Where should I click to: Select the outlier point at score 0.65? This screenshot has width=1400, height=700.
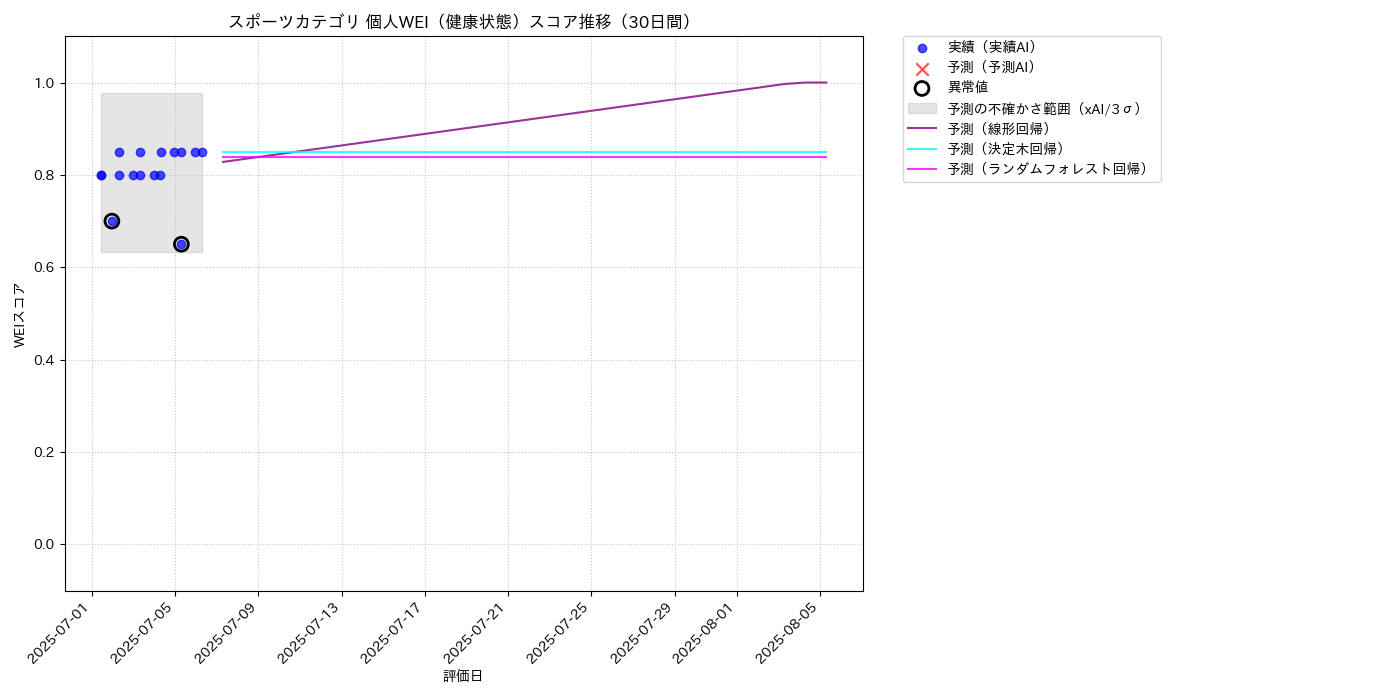[x=181, y=244]
